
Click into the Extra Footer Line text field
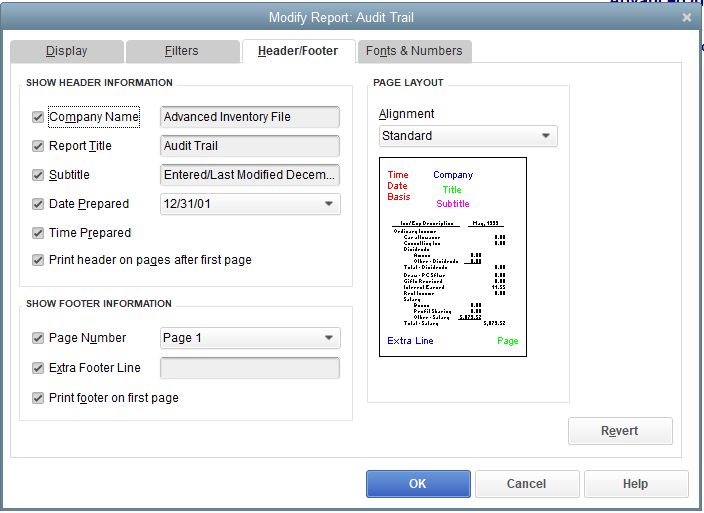coord(250,368)
